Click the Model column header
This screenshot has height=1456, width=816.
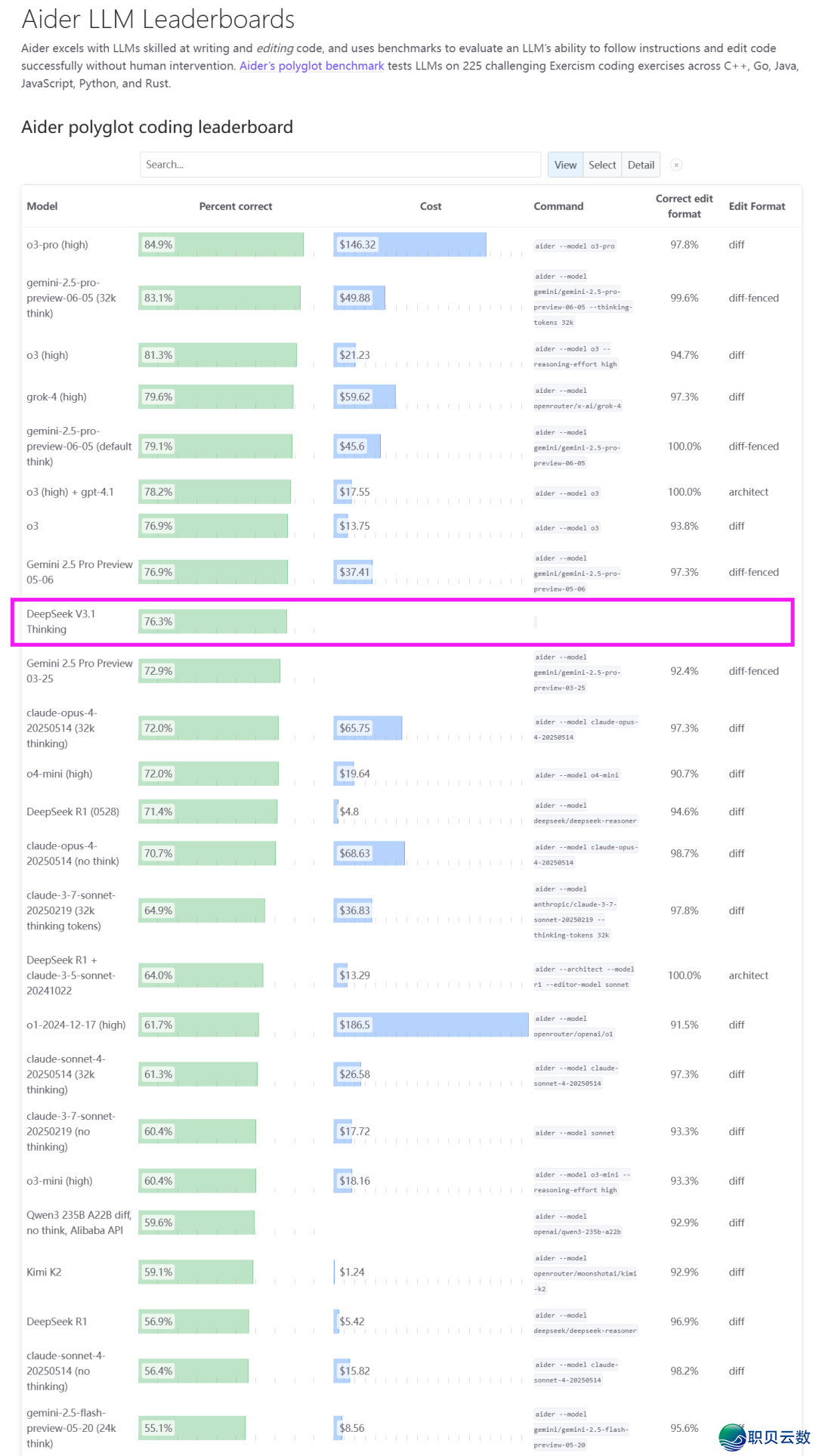pos(42,206)
